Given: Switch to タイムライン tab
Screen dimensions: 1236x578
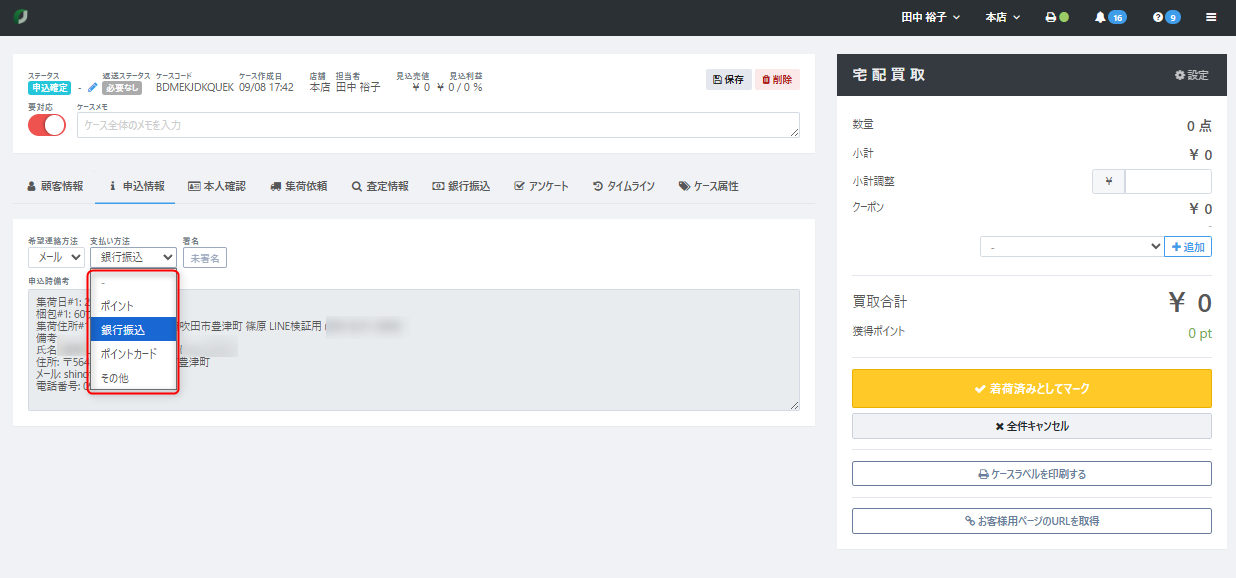Looking at the screenshot, I should click(624, 186).
